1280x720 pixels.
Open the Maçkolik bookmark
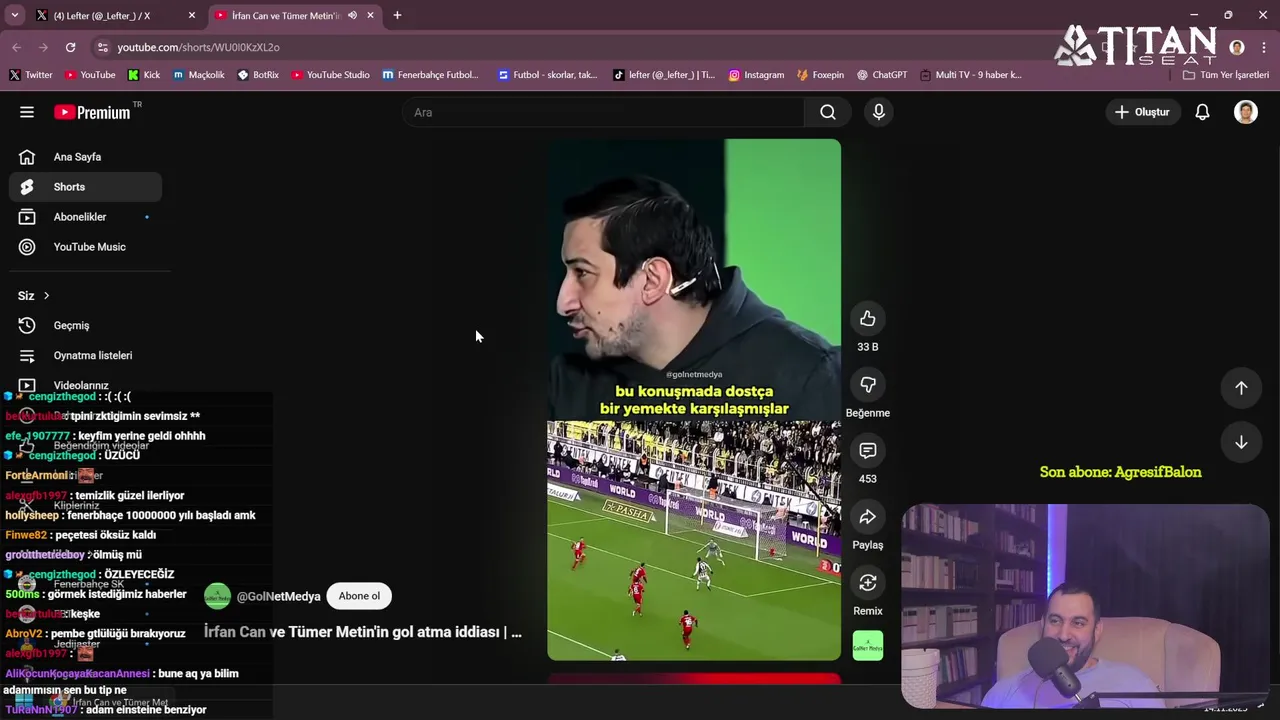[198, 75]
